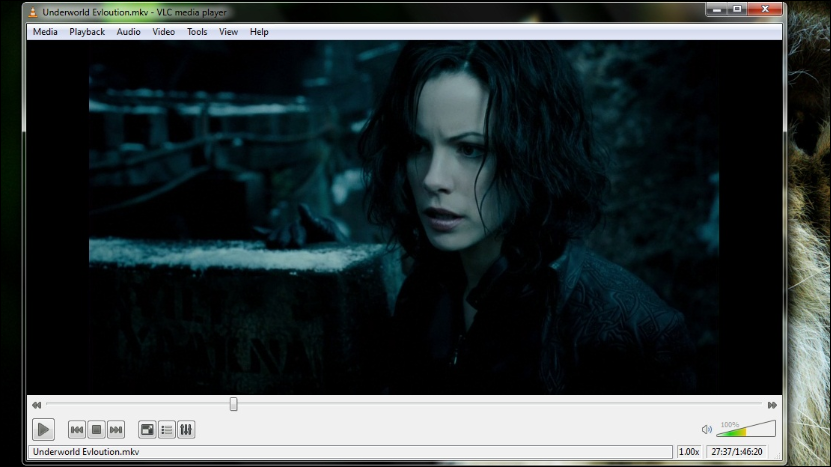Open the Help menu
This screenshot has width=831, height=467.
[x=259, y=32]
